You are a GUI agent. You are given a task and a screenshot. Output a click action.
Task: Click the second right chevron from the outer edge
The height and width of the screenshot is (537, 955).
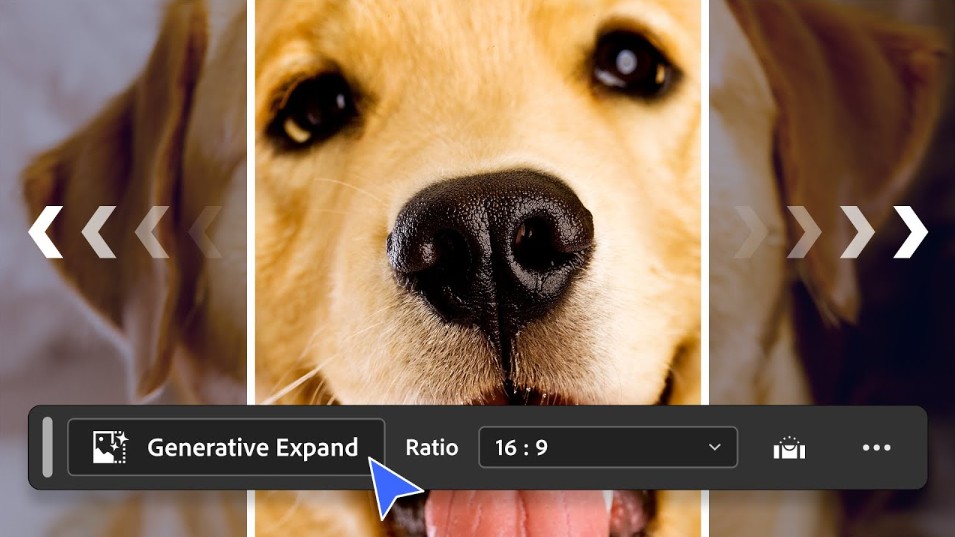click(x=857, y=232)
